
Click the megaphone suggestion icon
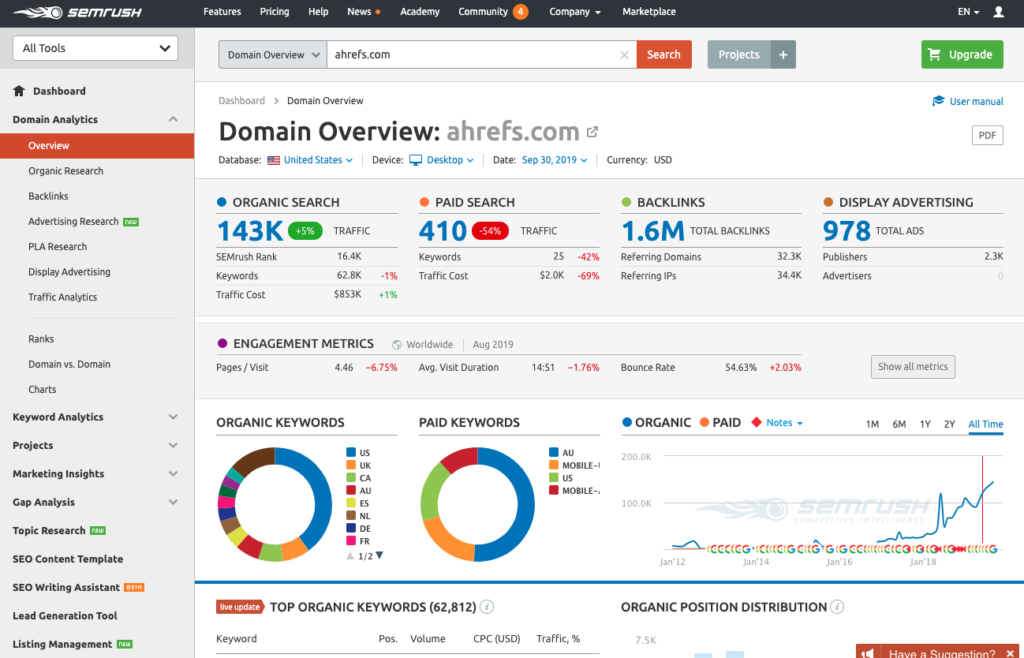867,653
